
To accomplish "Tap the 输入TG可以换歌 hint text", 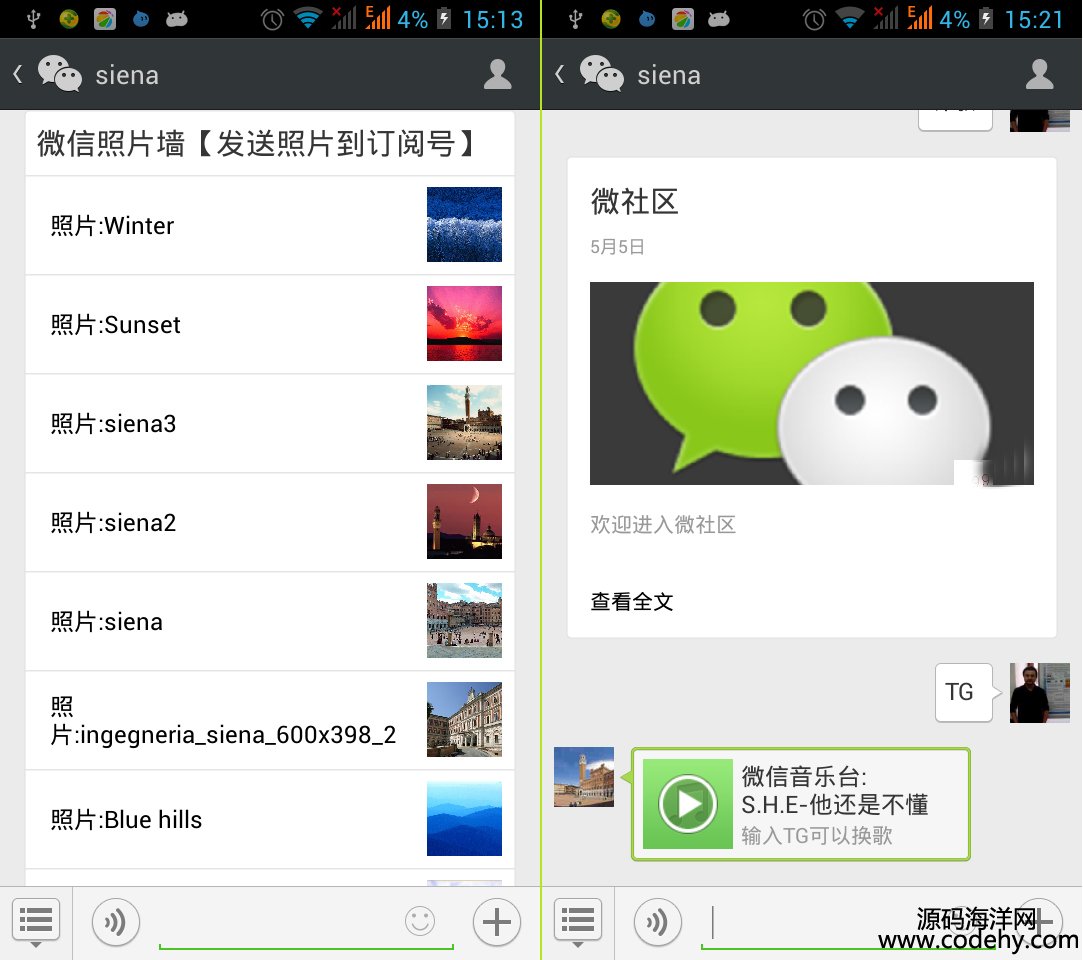I will pyautogui.click(x=817, y=836).
